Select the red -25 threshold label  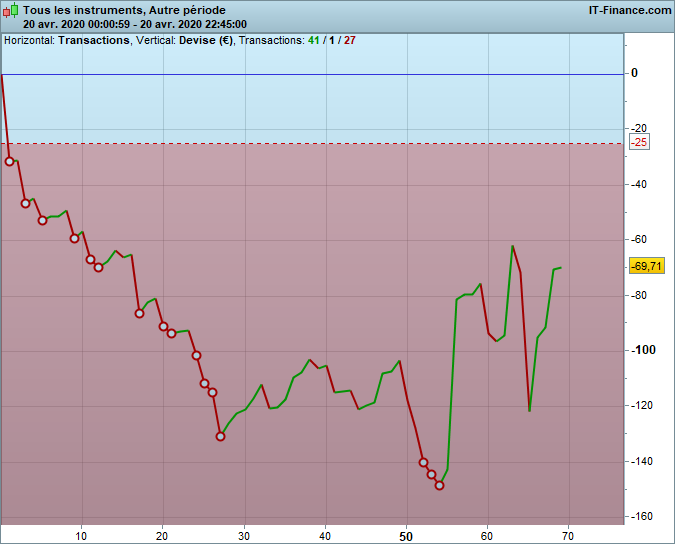(x=640, y=142)
